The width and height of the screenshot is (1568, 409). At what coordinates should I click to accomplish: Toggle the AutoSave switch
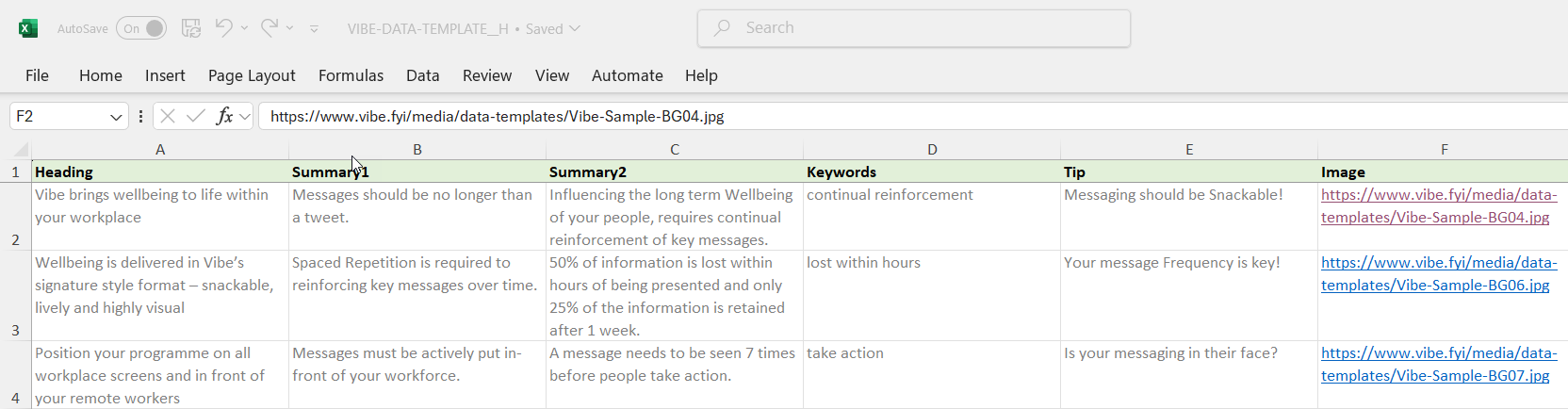click(x=141, y=28)
